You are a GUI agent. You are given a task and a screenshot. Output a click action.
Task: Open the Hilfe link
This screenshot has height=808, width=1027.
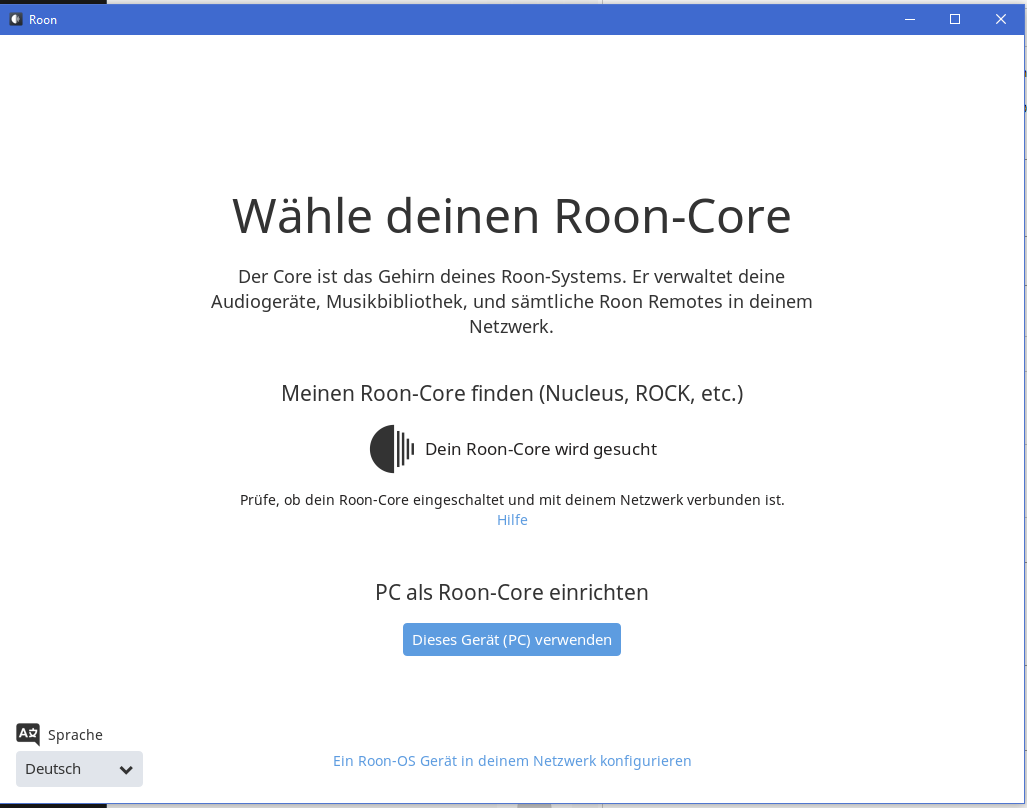pos(512,520)
